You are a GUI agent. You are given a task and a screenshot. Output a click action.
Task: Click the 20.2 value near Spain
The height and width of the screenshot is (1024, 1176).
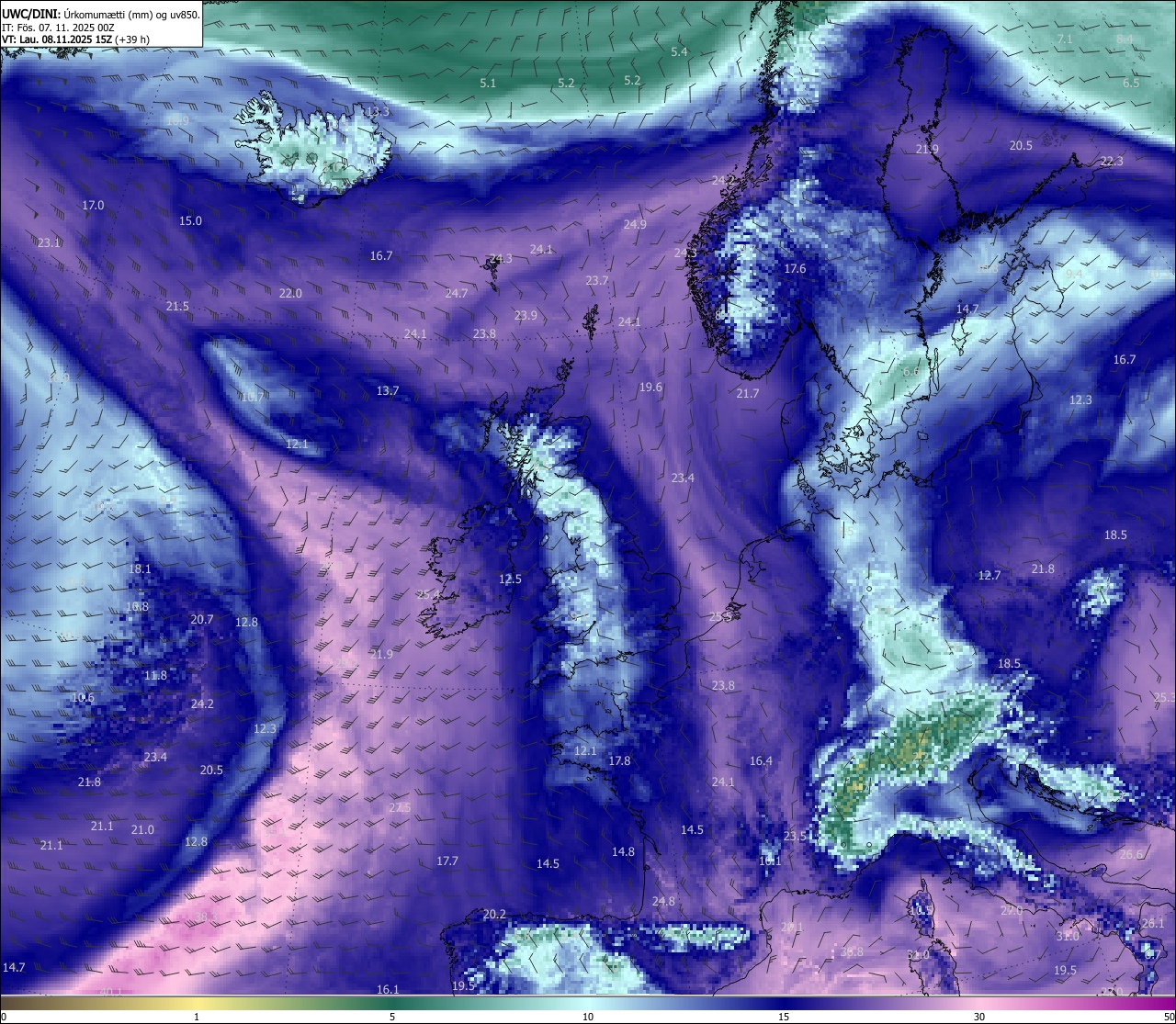(x=494, y=915)
